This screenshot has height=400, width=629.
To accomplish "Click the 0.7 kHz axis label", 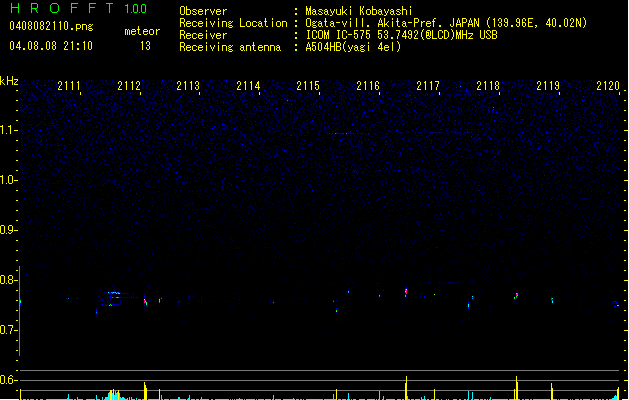I will (x=8, y=330).
